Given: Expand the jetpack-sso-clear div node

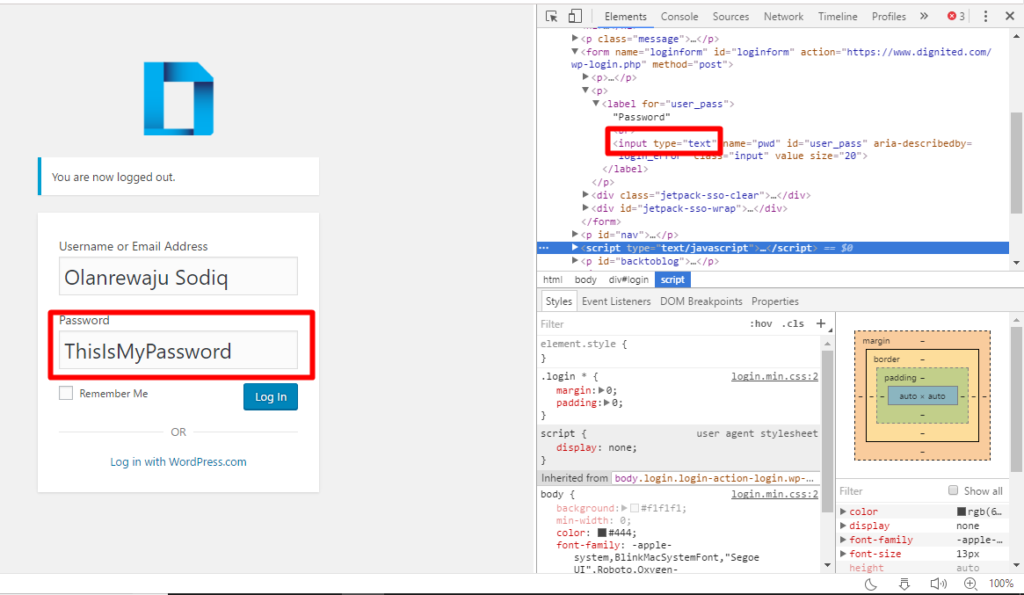Looking at the screenshot, I should pyautogui.click(x=585, y=195).
